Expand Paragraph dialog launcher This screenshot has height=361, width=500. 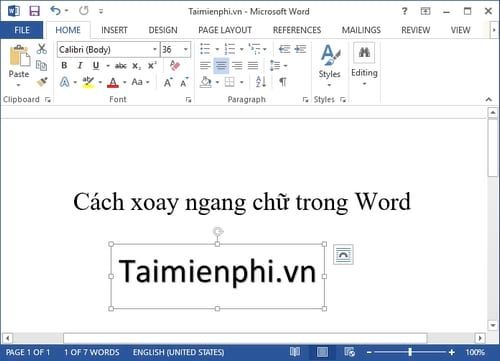(x=305, y=100)
